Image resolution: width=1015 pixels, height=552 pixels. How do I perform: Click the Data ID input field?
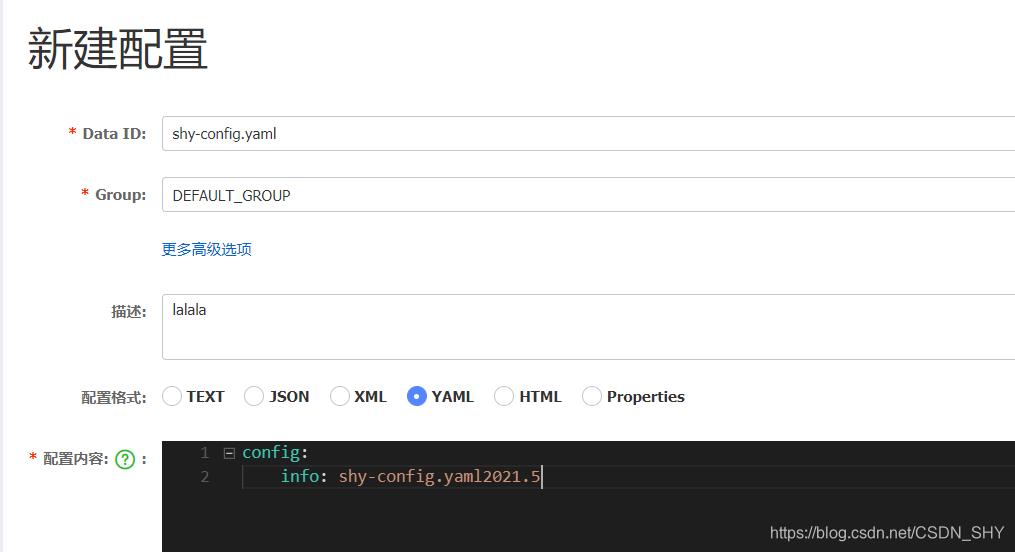(x=588, y=134)
